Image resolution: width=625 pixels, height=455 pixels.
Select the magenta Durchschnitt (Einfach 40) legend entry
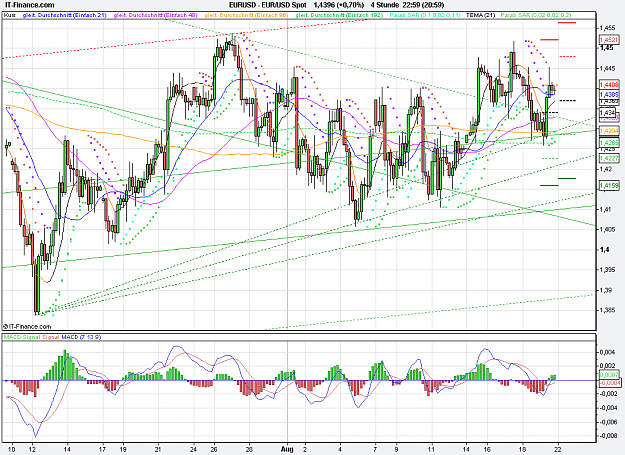155,15
